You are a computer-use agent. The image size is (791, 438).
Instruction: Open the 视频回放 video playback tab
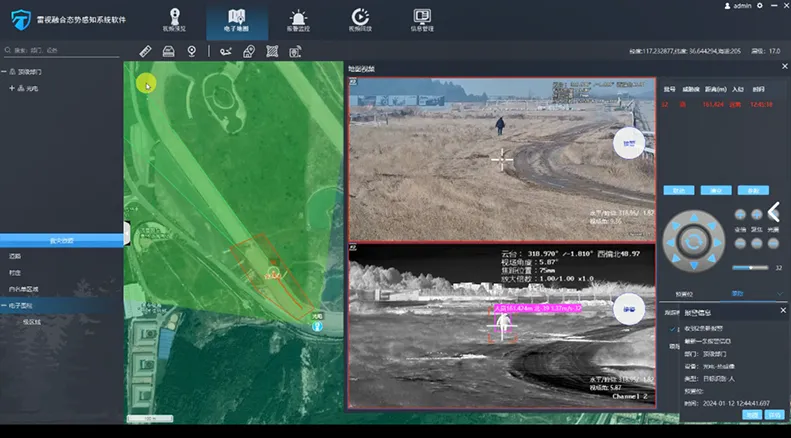click(x=360, y=20)
